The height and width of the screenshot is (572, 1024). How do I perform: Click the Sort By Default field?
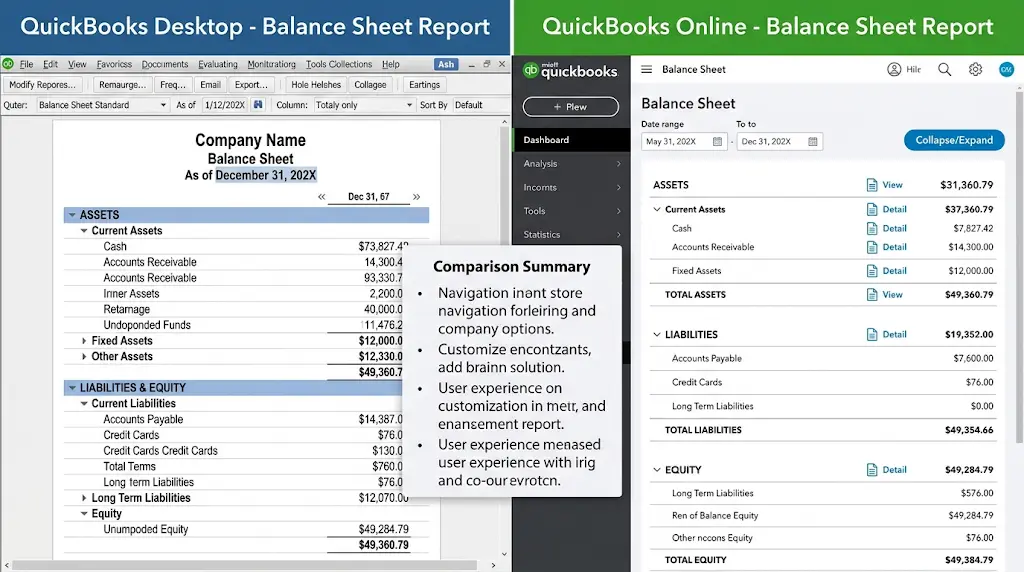click(x=480, y=105)
